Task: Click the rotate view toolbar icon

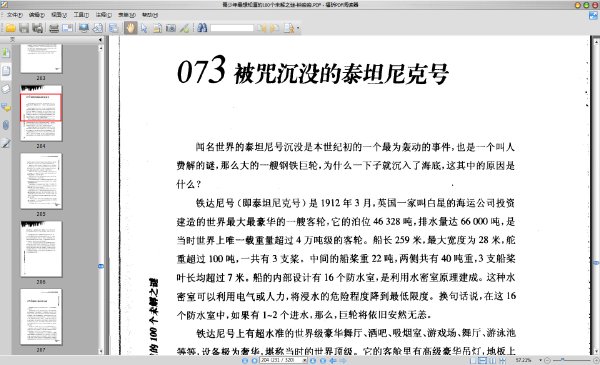Action: (98, 28)
